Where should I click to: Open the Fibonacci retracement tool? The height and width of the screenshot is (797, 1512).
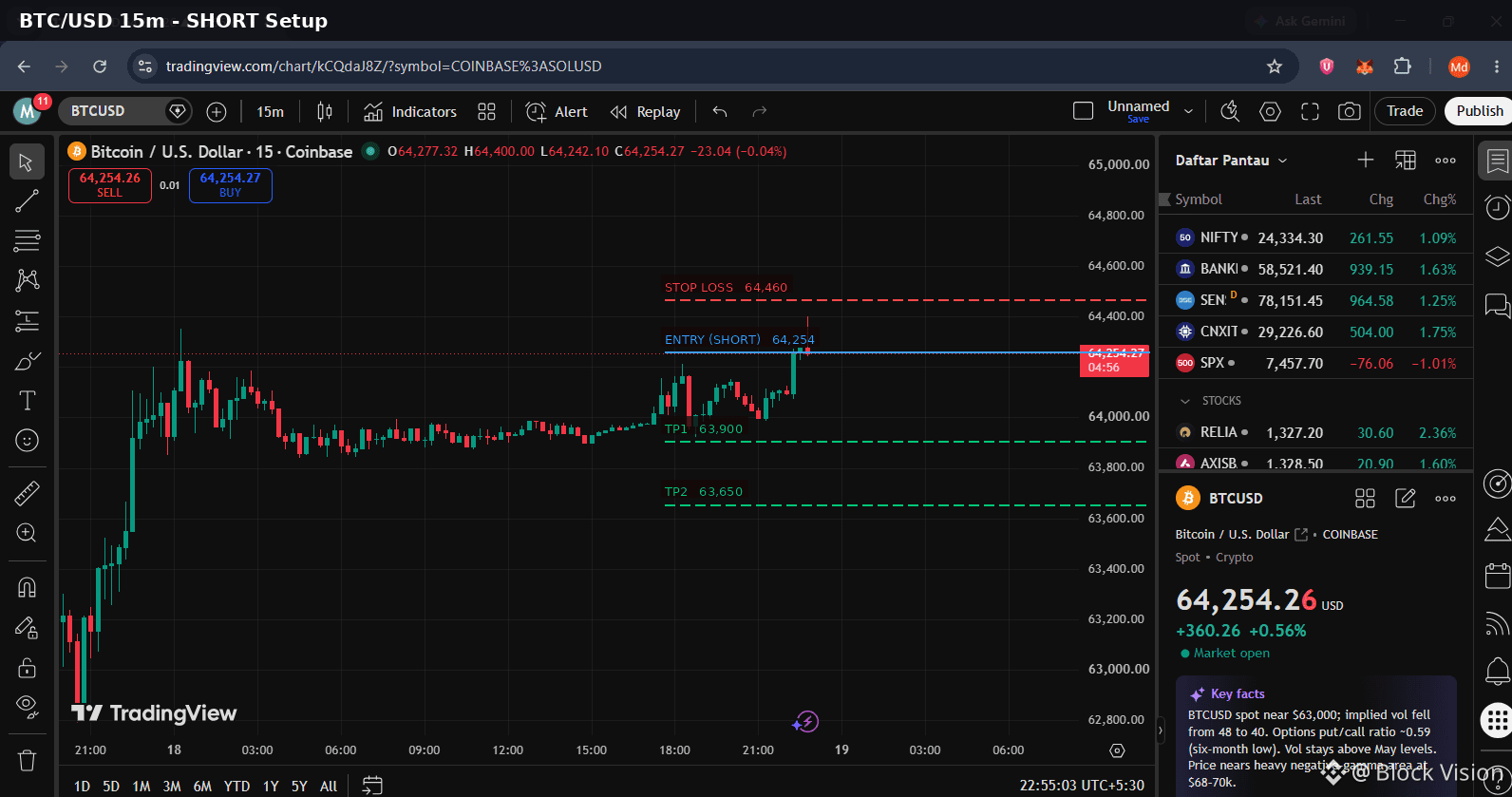tap(27, 240)
